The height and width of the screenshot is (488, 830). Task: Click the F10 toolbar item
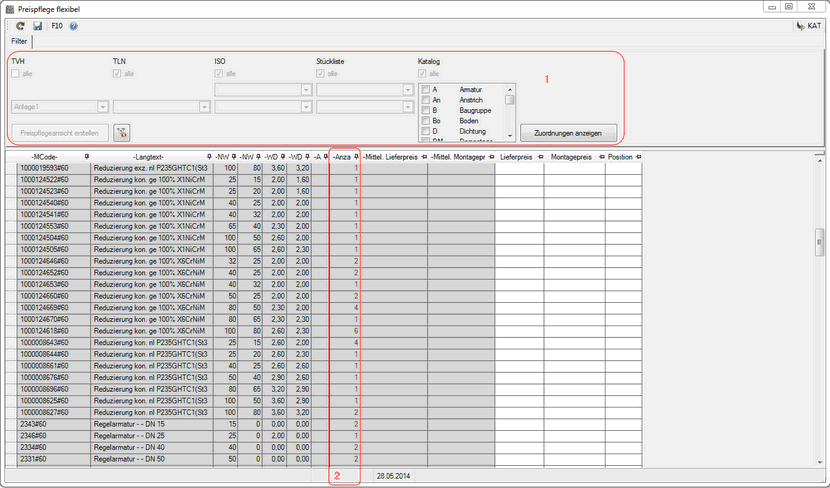(x=57, y=26)
